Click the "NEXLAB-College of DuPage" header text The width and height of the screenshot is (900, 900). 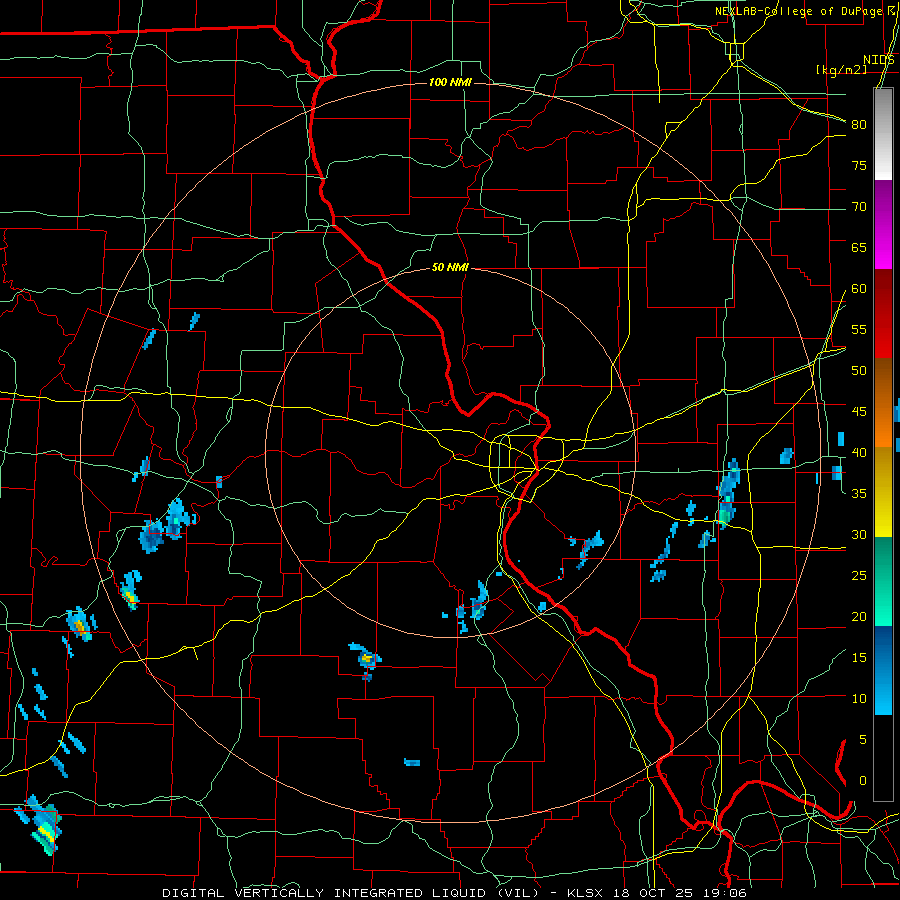coord(798,11)
